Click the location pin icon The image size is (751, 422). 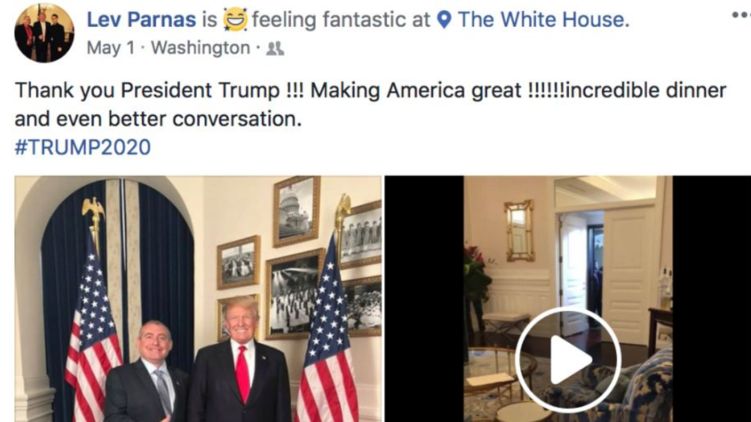(444, 20)
